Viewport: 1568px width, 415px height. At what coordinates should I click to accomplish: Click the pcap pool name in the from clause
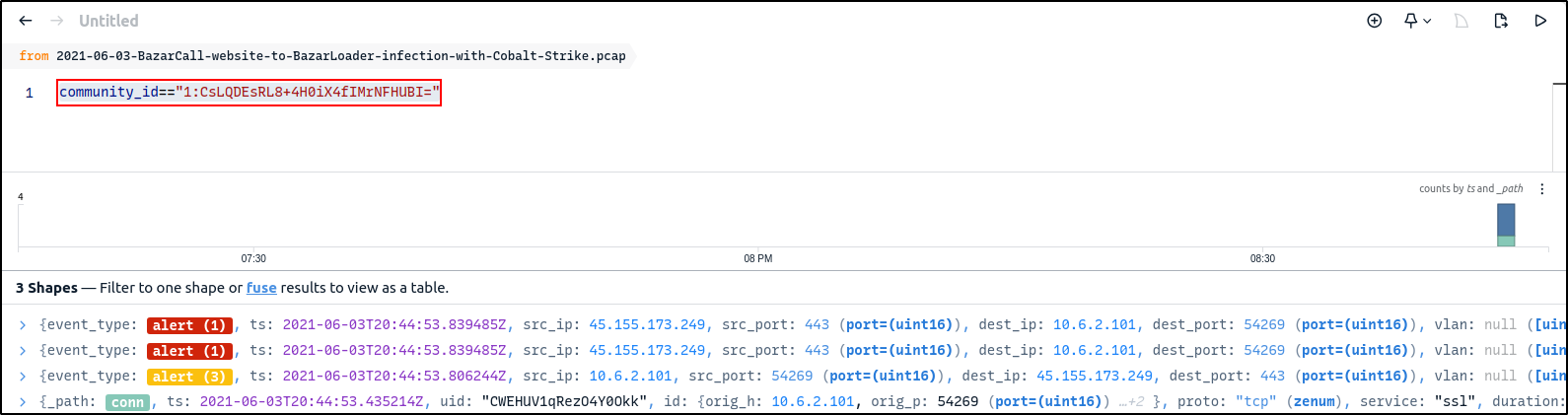pyautogui.click(x=340, y=56)
